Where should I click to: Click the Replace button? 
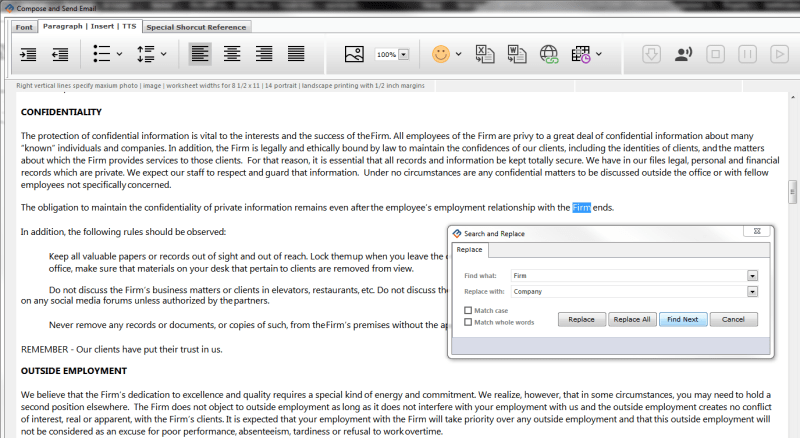click(582, 320)
